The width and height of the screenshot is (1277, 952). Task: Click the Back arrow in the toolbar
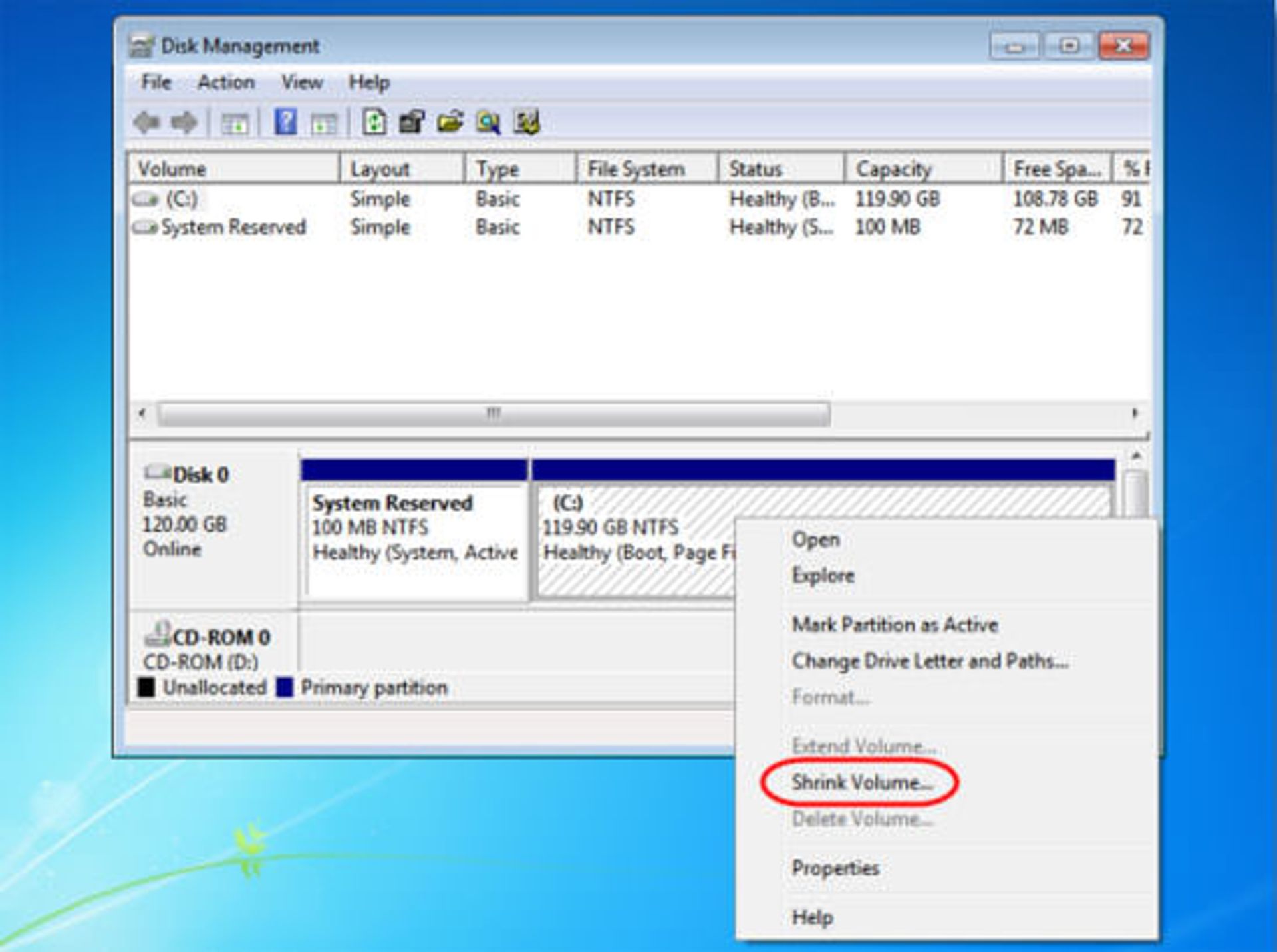point(146,122)
